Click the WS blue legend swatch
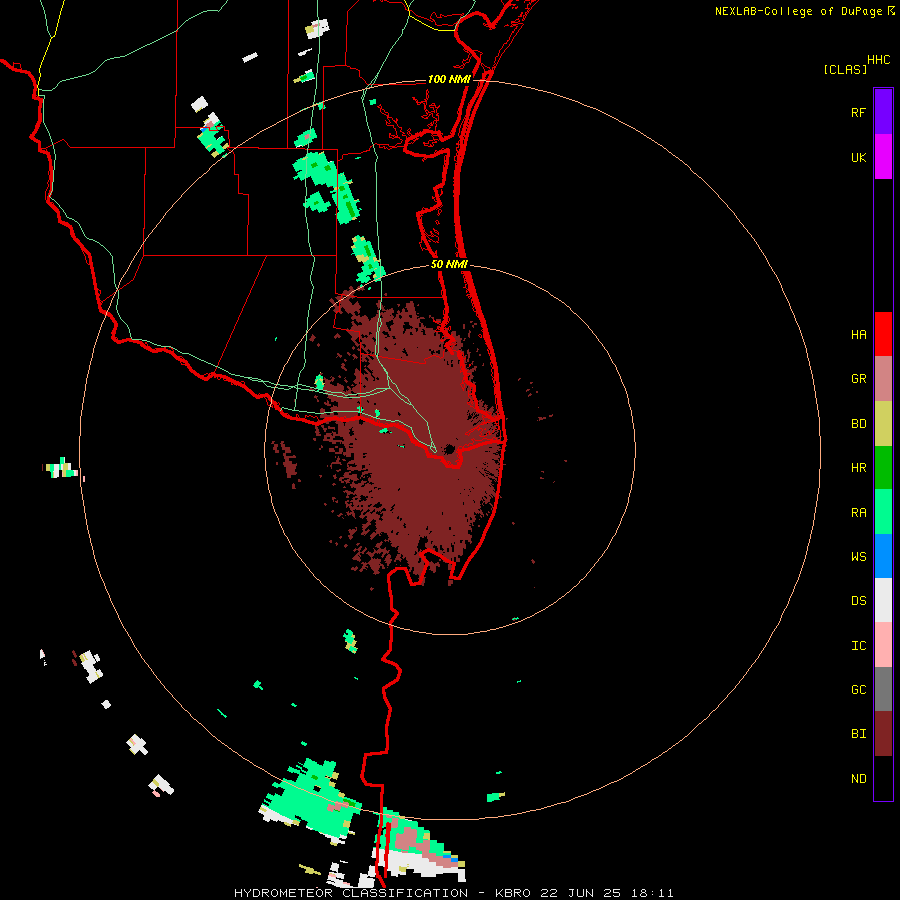Image resolution: width=900 pixels, height=900 pixels. [x=883, y=556]
